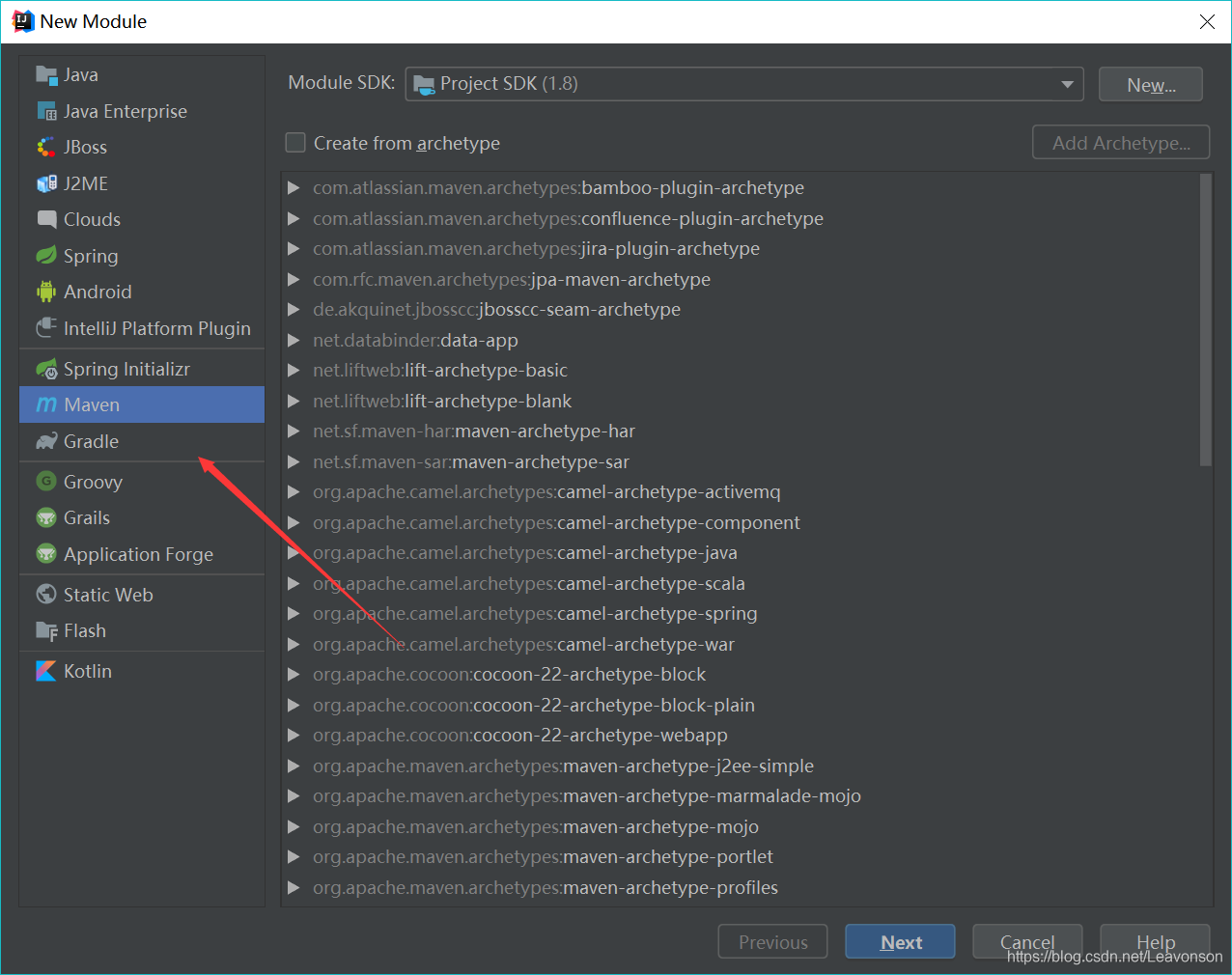Screen dimensions: 1232x975
Task: Click the Cancel button
Action: coord(1027,942)
